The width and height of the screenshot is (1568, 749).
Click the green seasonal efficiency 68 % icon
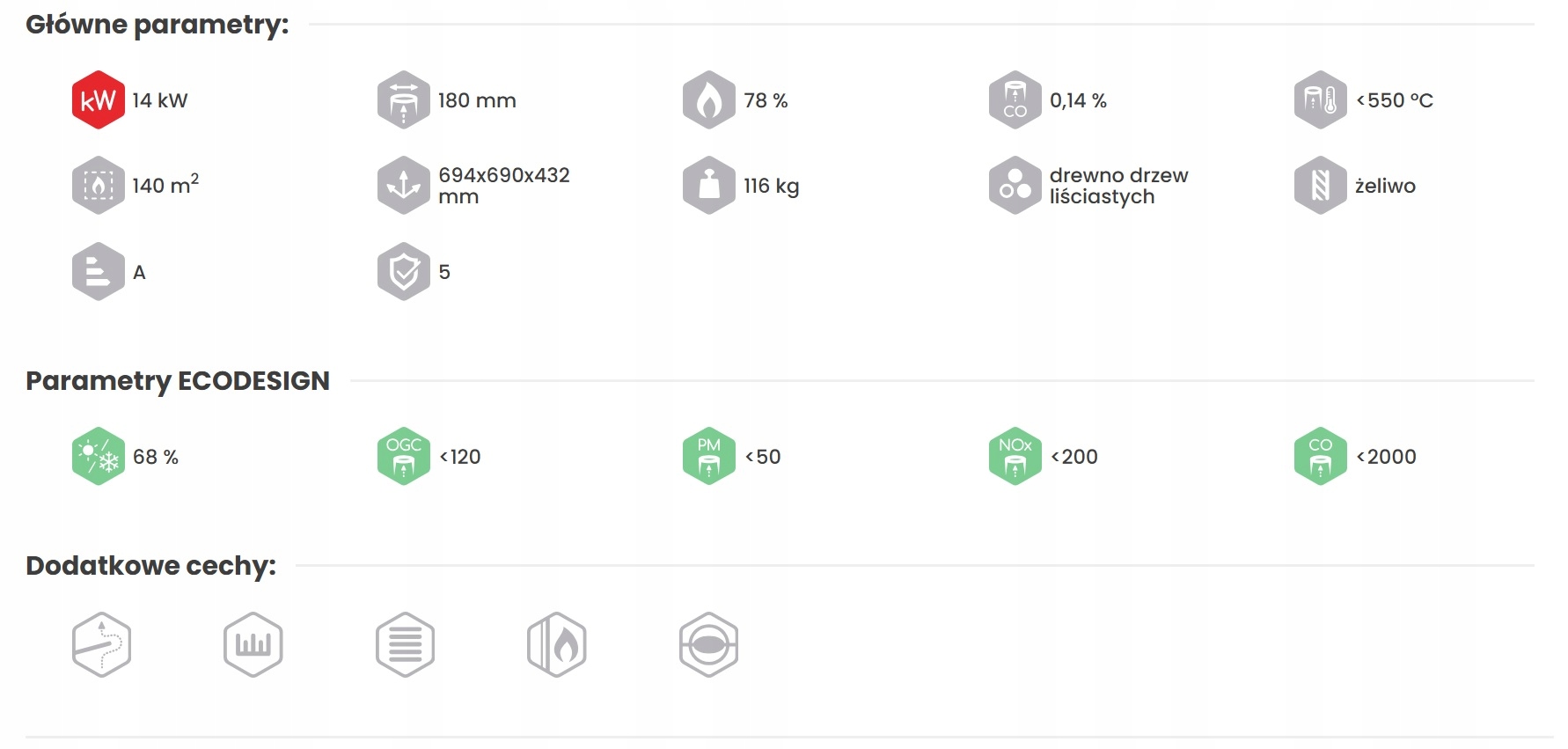[98, 457]
